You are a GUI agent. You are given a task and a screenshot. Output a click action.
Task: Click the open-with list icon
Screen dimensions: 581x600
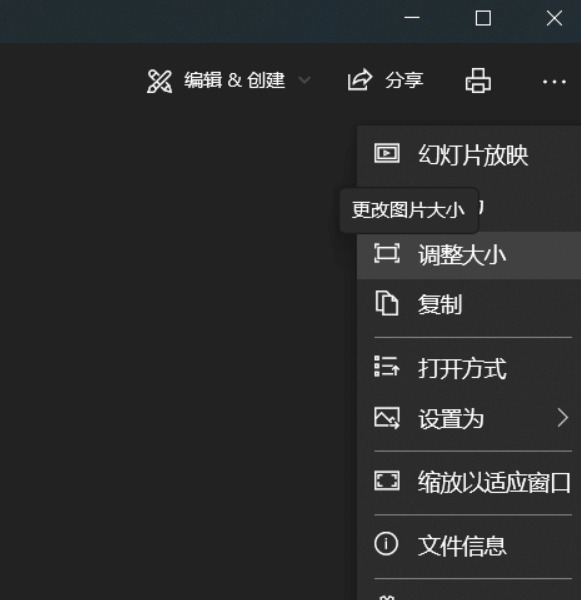point(387,367)
